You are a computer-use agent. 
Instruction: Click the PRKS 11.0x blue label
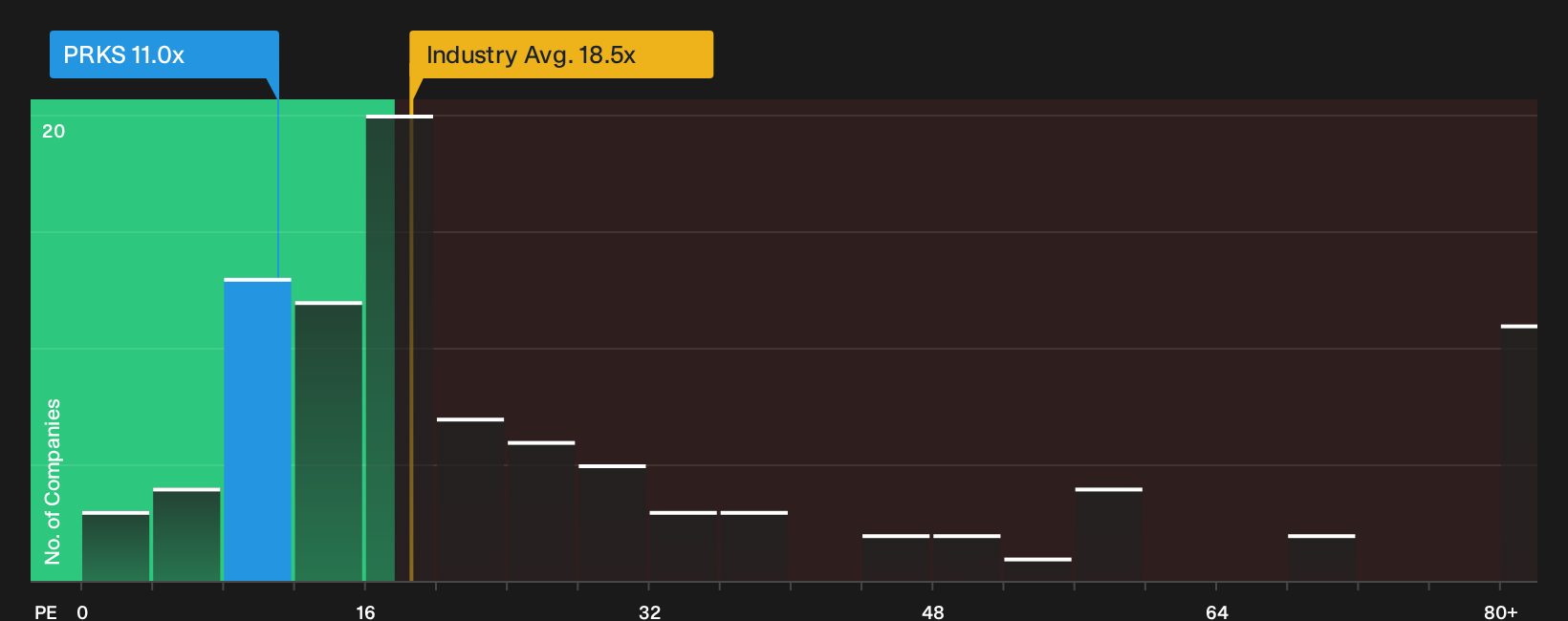pos(164,54)
